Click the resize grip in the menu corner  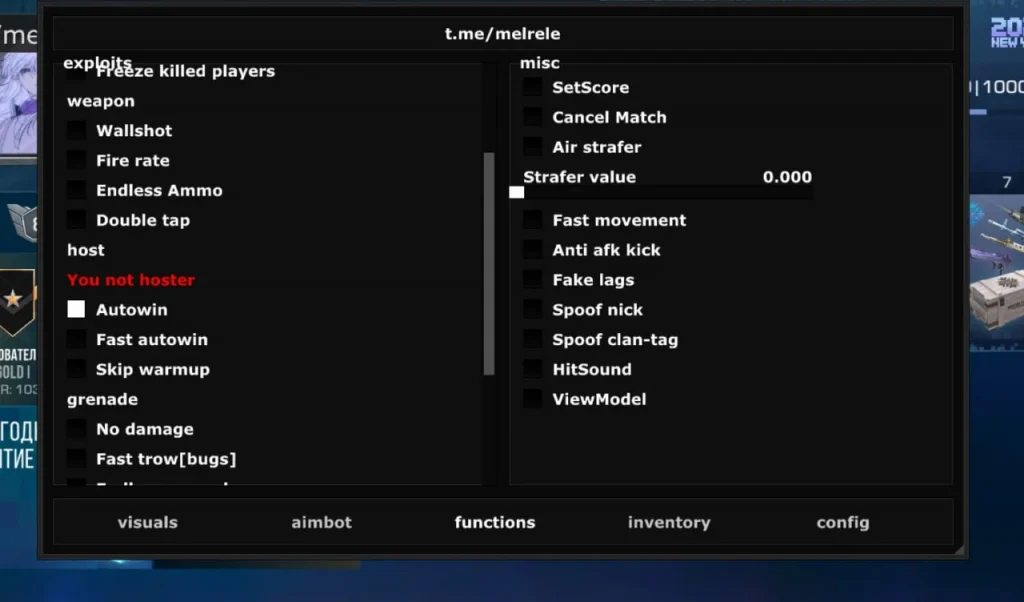[x=959, y=550]
